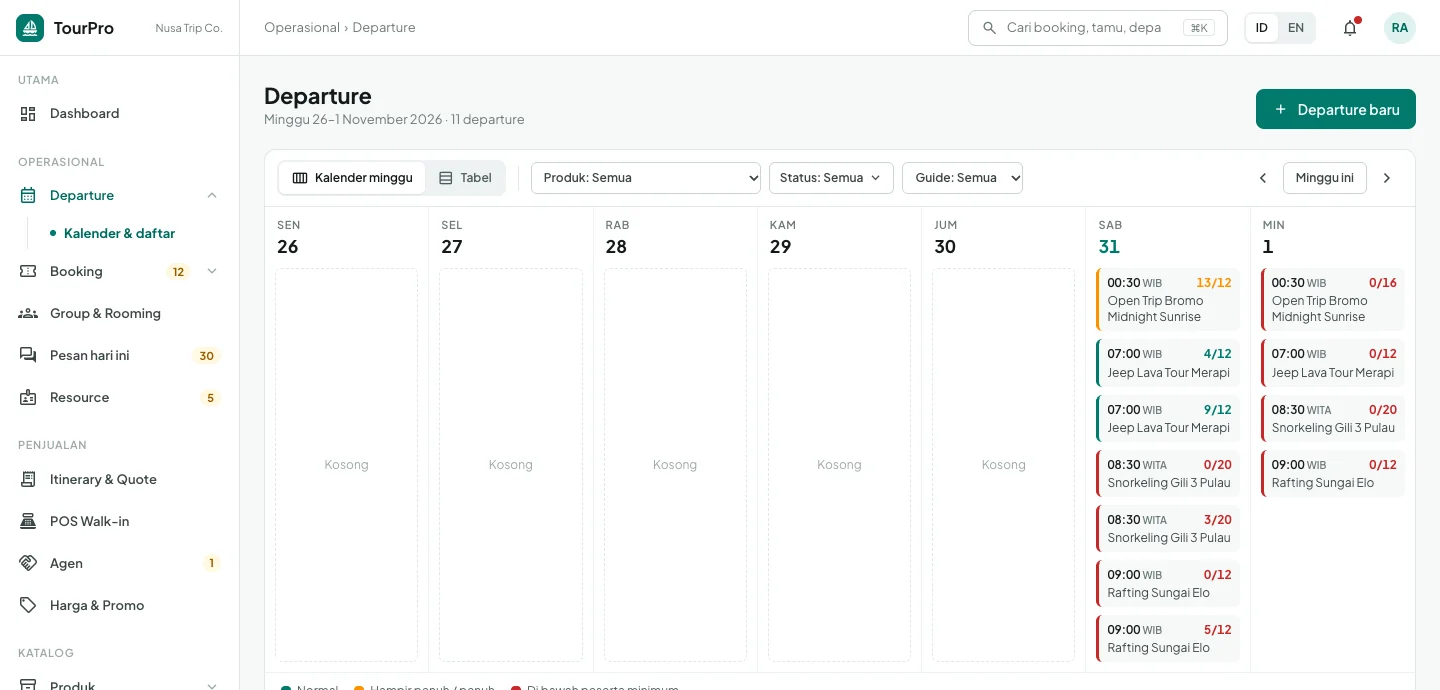Open Pesan hari ini menu label
1440x690 pixels.
tap(90, 356)
